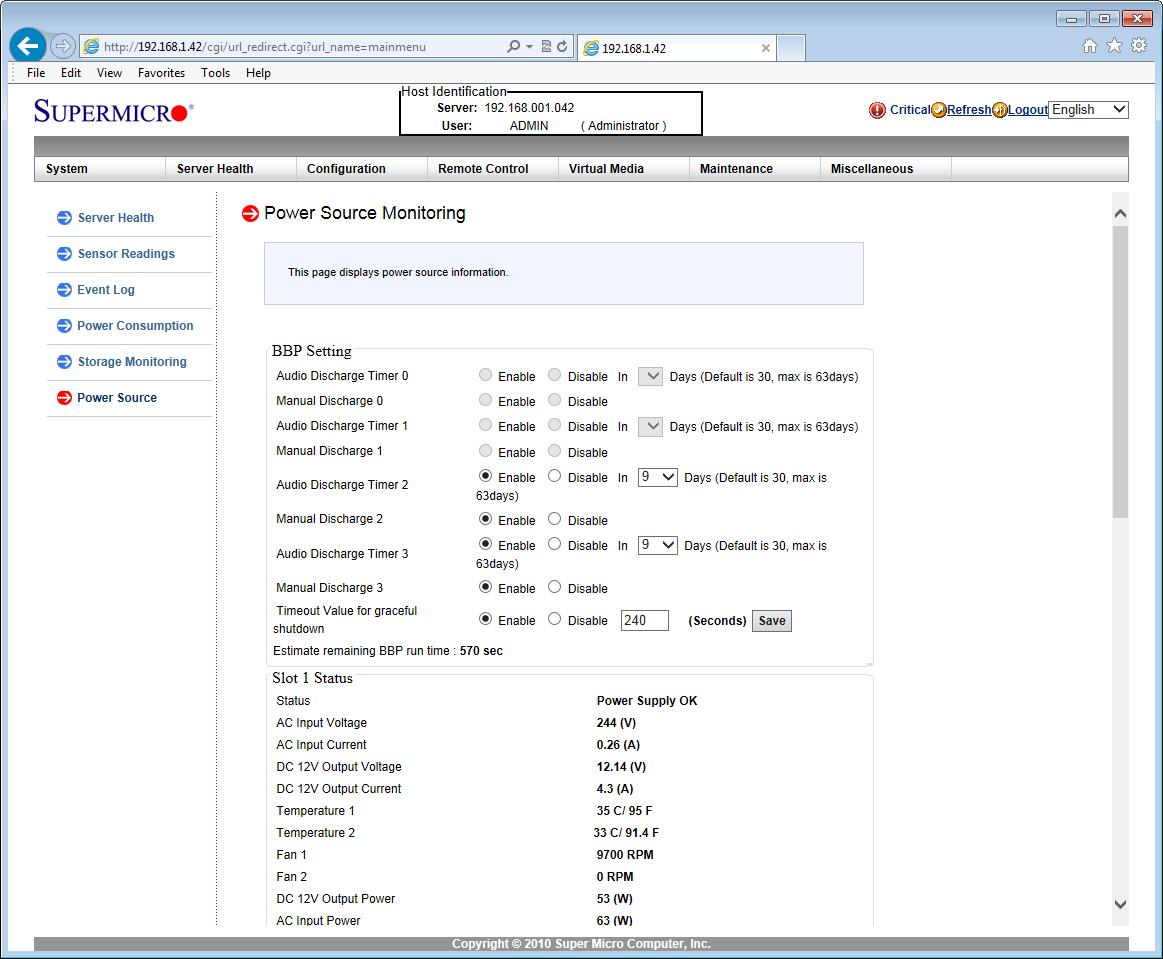Image resolution: width=1163 pixels, height=959 pixels.
Task: Select Enable for Audio Discharge Timer 2
Action: [x=485, y=476]
